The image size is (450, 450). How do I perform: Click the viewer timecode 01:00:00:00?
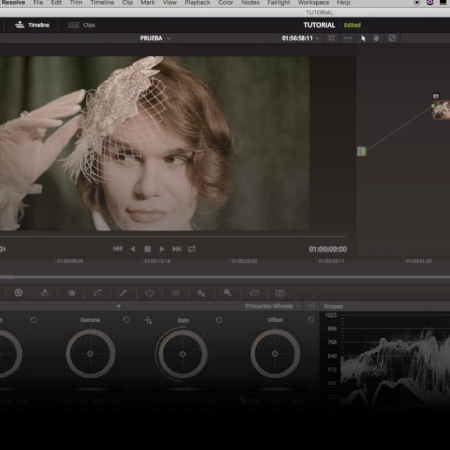[328, 249]
